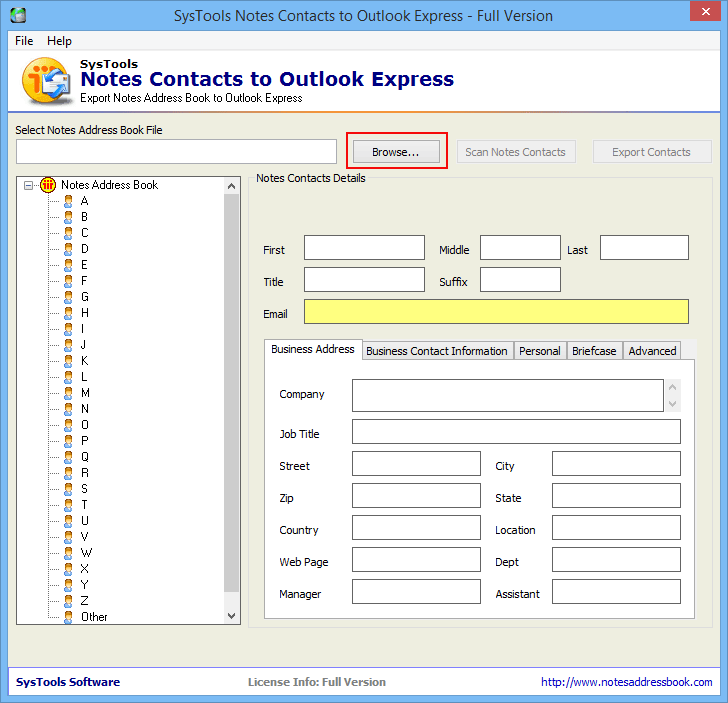Select letter Q in the tree

tap(84, 457)
